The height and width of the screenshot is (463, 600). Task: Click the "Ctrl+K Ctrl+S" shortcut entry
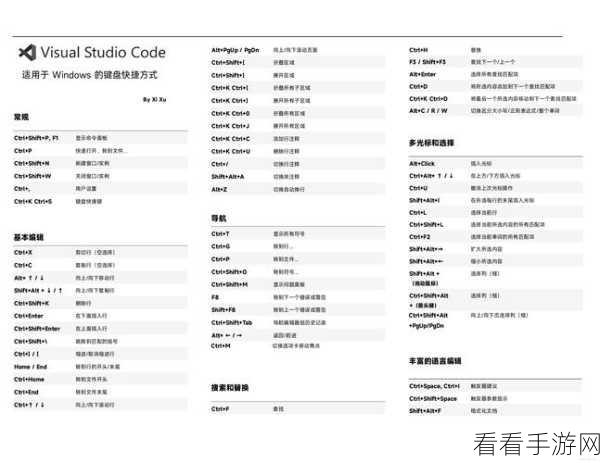[x=33, y=201]
